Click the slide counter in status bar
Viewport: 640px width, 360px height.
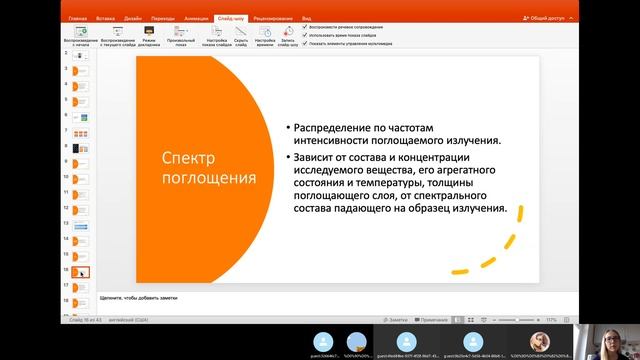[85, 320]
